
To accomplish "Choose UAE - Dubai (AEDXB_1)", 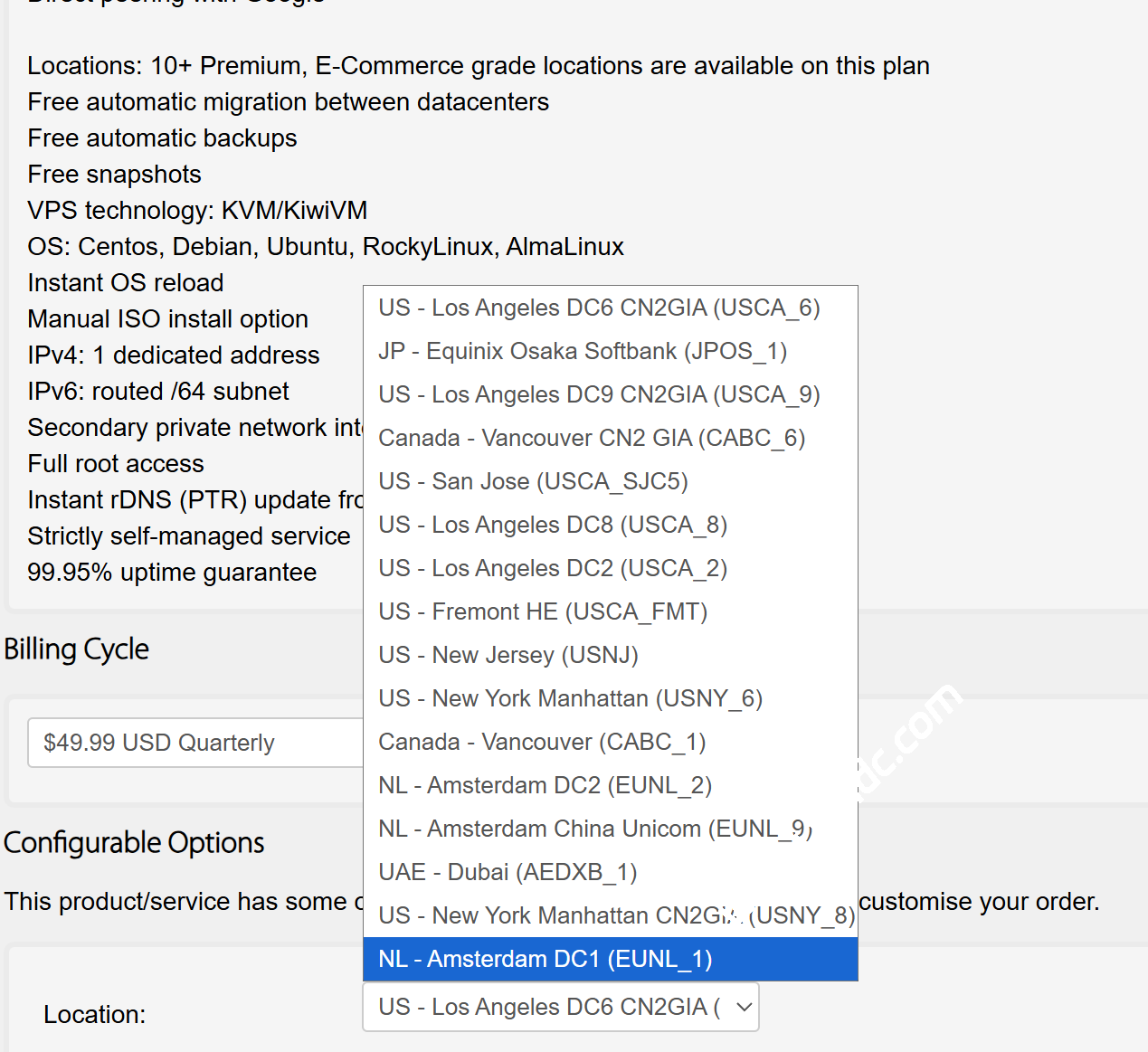I will click(x=508, y=873).
